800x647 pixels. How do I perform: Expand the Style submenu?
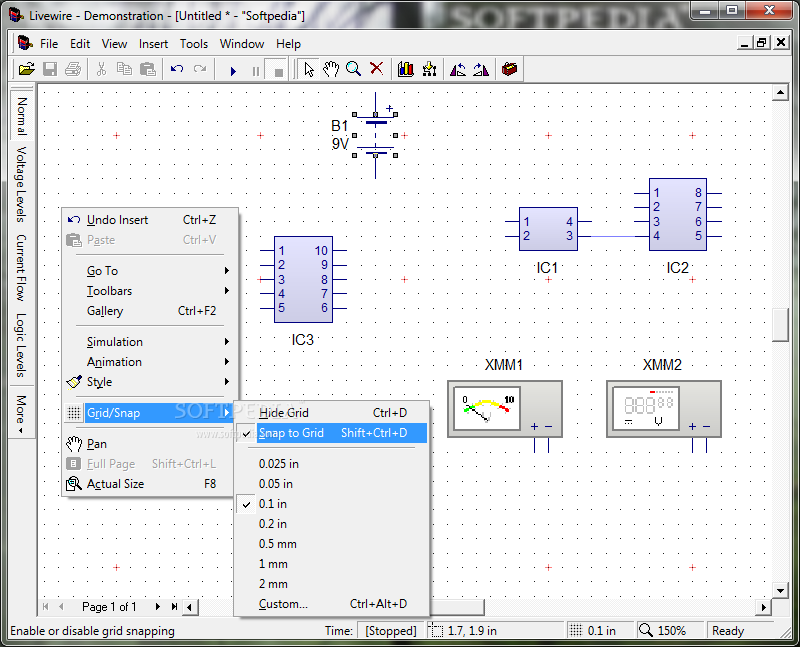click(149, 382)
